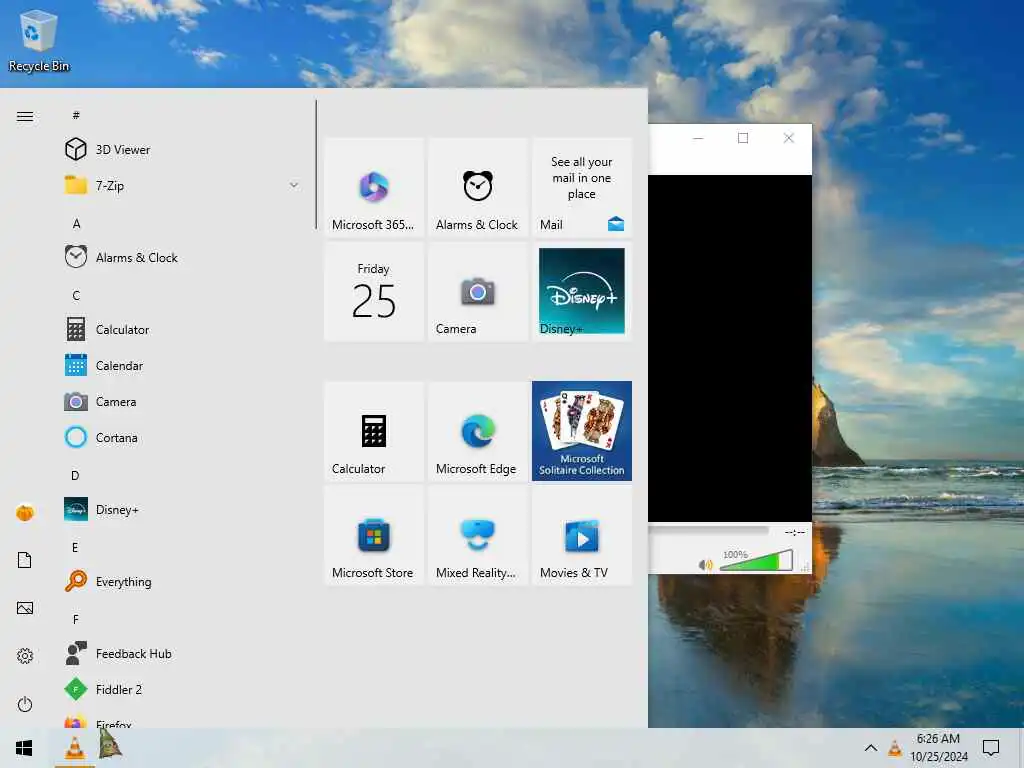The height and width of the screenshot is (768, 1024).
Task: Open 3D Viewer from the app list
Action: point(180,150)
